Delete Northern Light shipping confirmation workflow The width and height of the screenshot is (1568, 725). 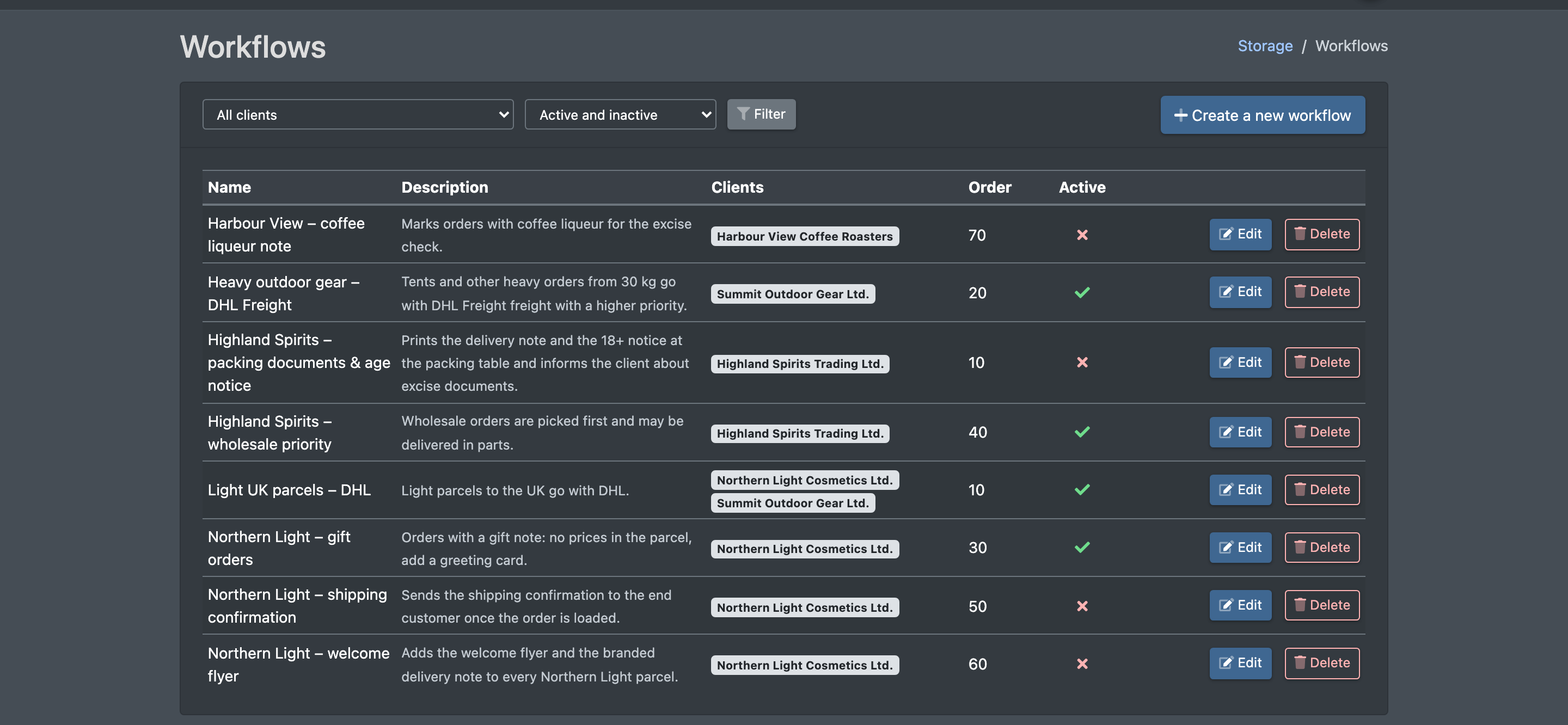coord(1322,606)
